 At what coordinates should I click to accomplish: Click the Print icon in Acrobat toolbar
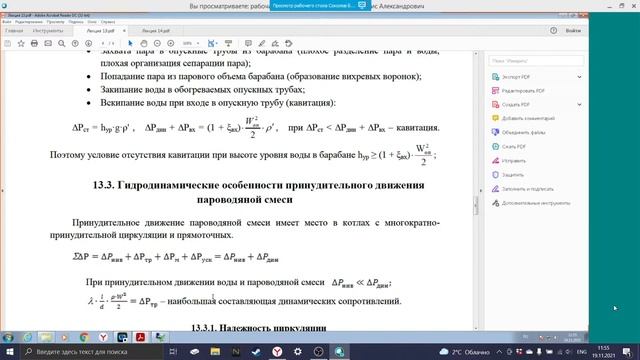coord(34,43)
